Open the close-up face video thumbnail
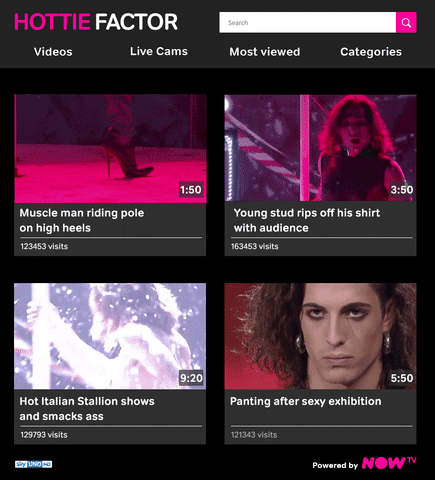The height and width of the screenshot is (480, 435). (320, 336)
